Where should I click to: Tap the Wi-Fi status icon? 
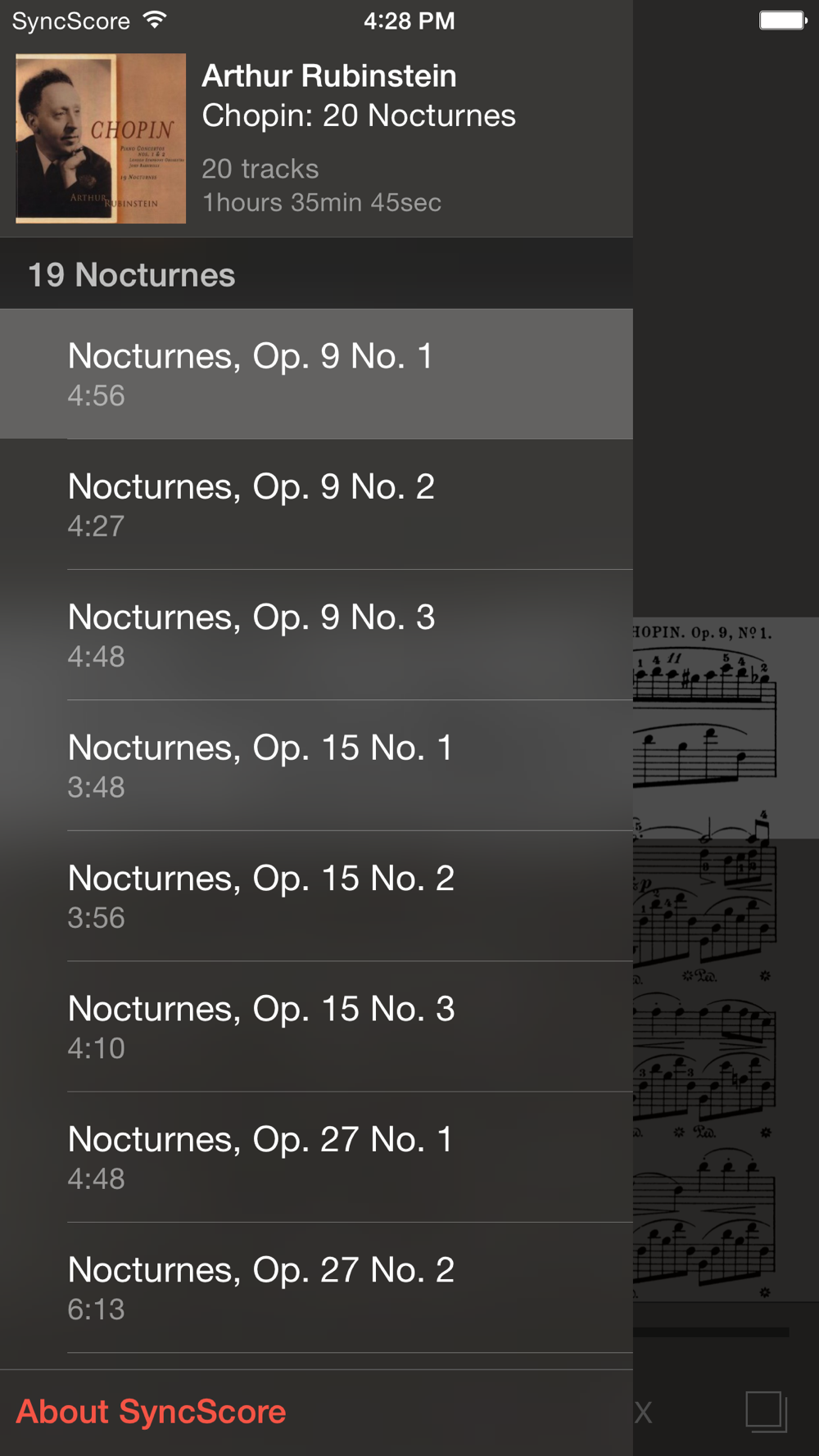coord(155,20)
